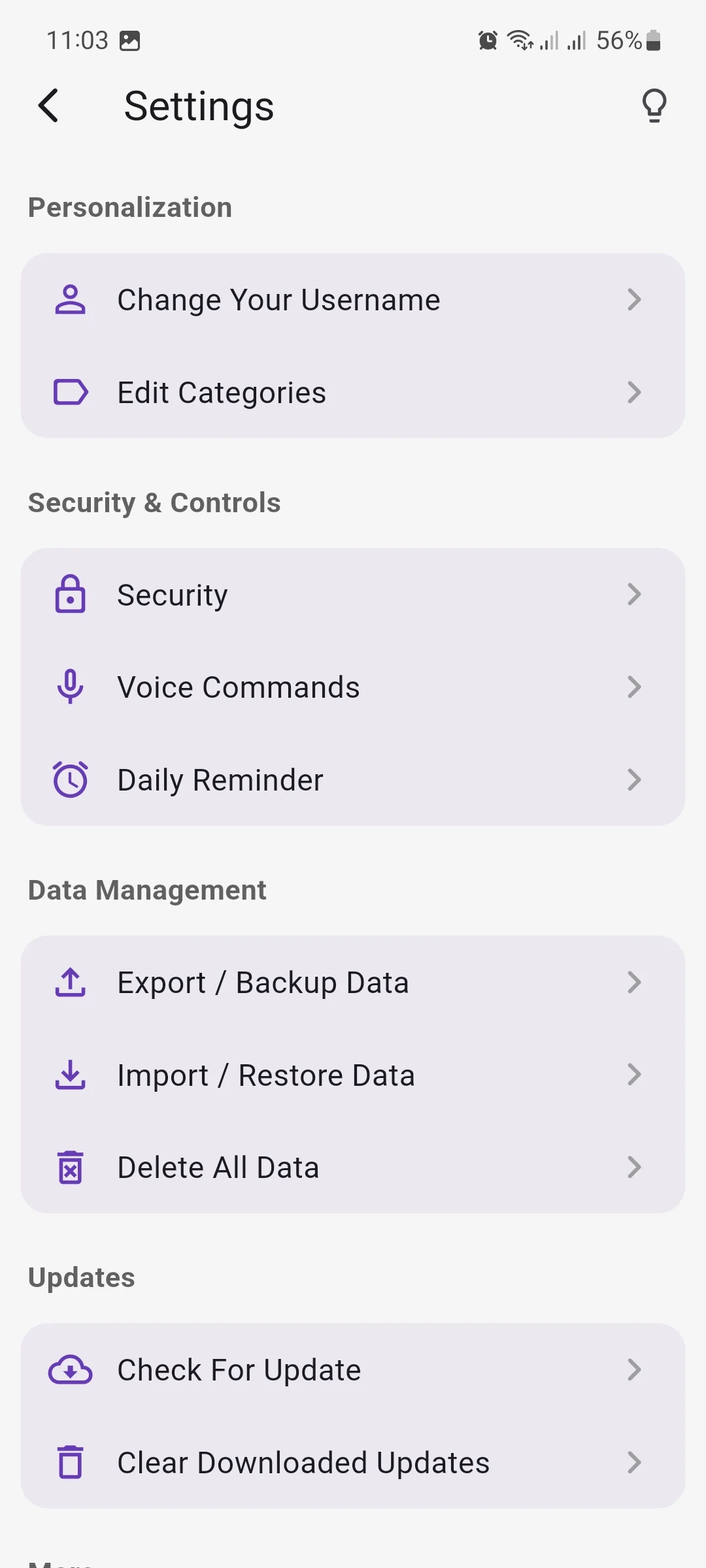This screenshot has height=1568, width=706.
Task: Open Import / Restore Data
Action: [x=266, y=1075]
